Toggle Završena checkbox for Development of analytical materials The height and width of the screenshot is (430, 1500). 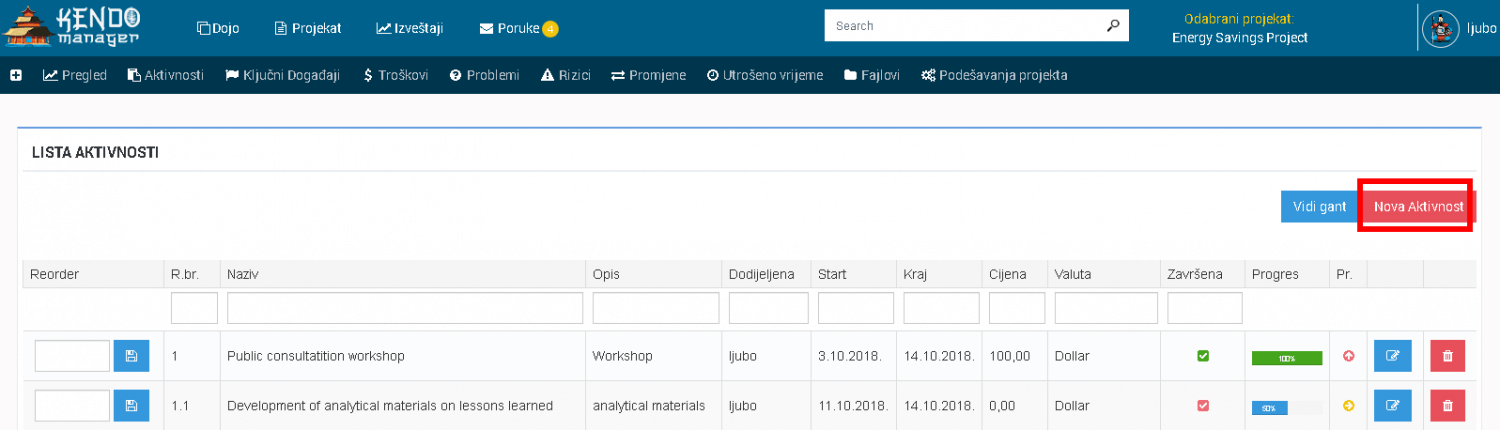coord(1203,405)
